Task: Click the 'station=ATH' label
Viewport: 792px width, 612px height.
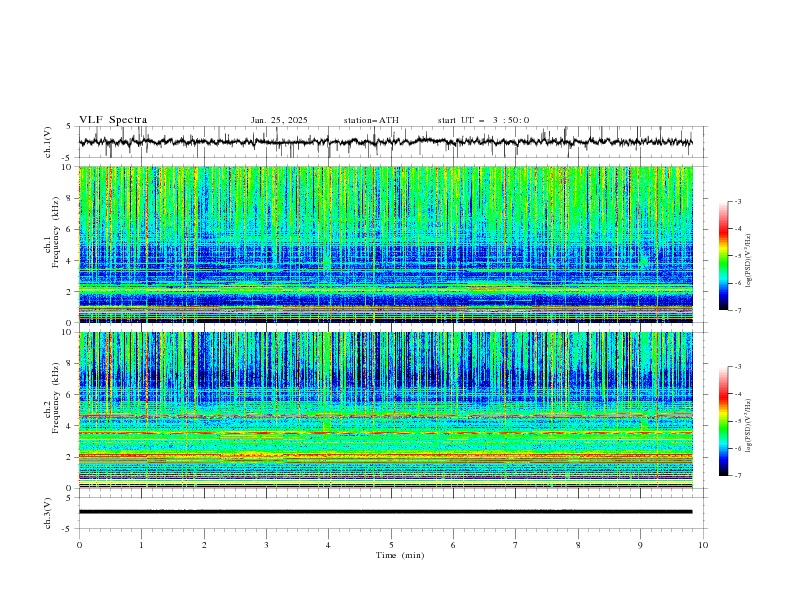Action: coord(371,120)
